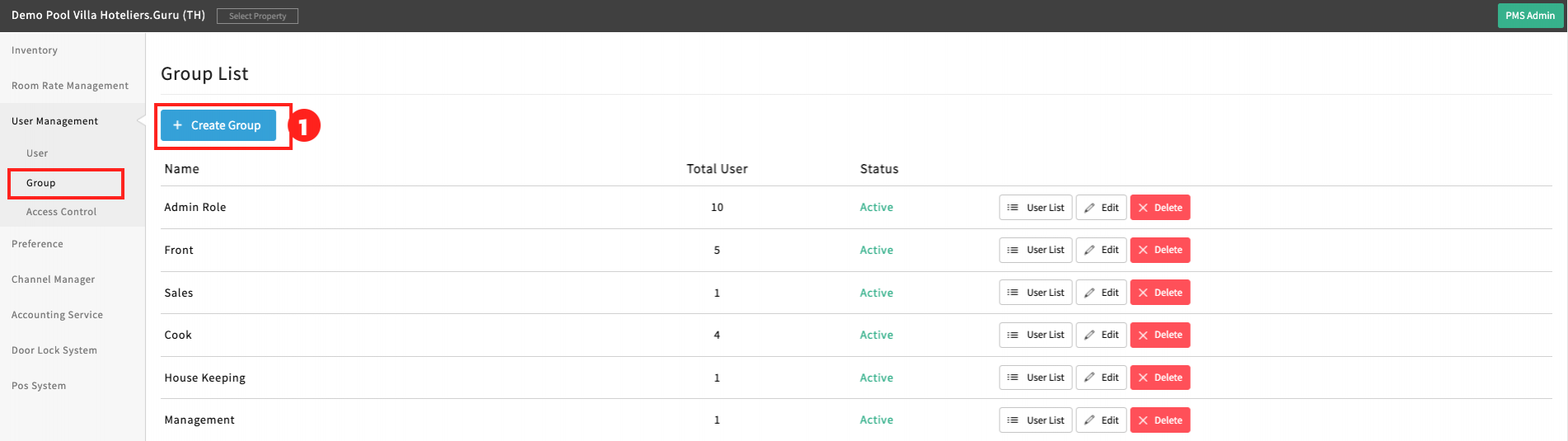The width and height of the screenshot is (1568, 441).
Task: Open the Select Property dropdown
Action: point(257,16)
